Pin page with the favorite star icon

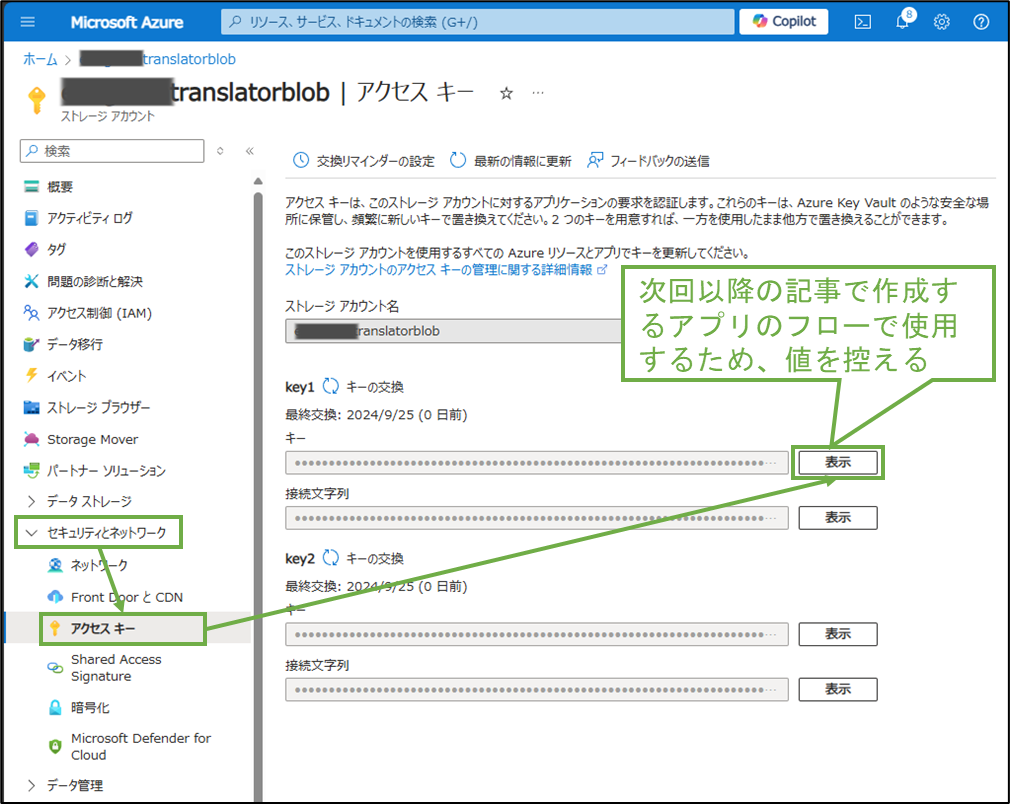pos(506,93)
